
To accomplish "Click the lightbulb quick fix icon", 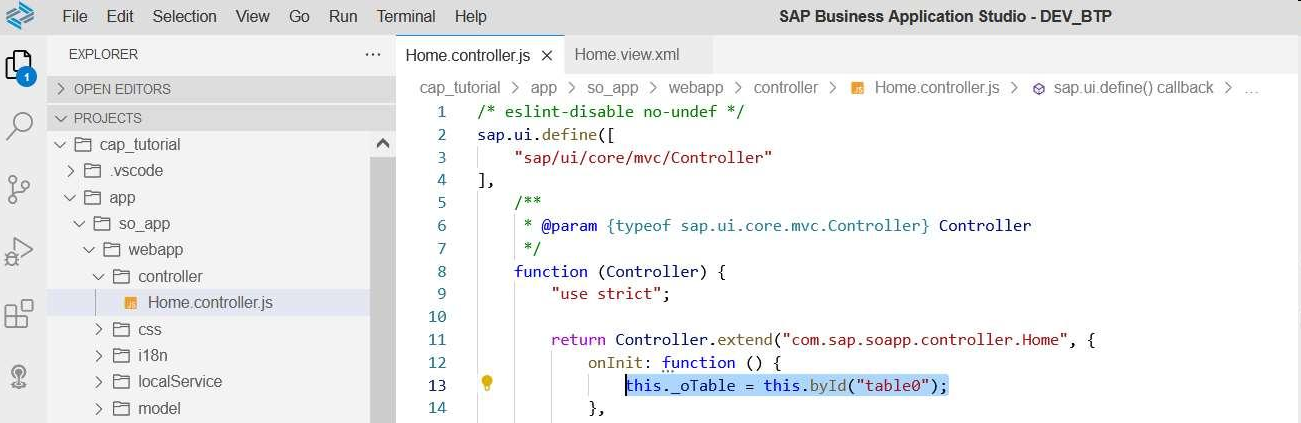I will click(x=487, y=383).
